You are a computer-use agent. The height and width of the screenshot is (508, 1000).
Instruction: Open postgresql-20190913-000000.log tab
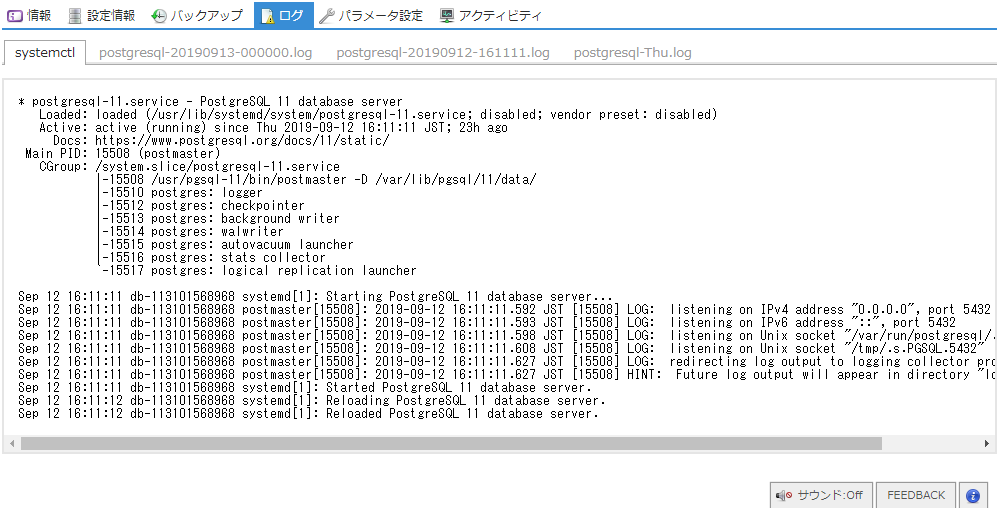[x=206, y=53]
